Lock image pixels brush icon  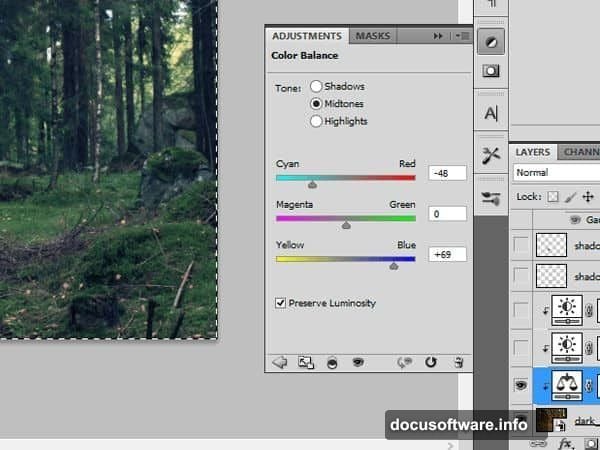[570, 197]
